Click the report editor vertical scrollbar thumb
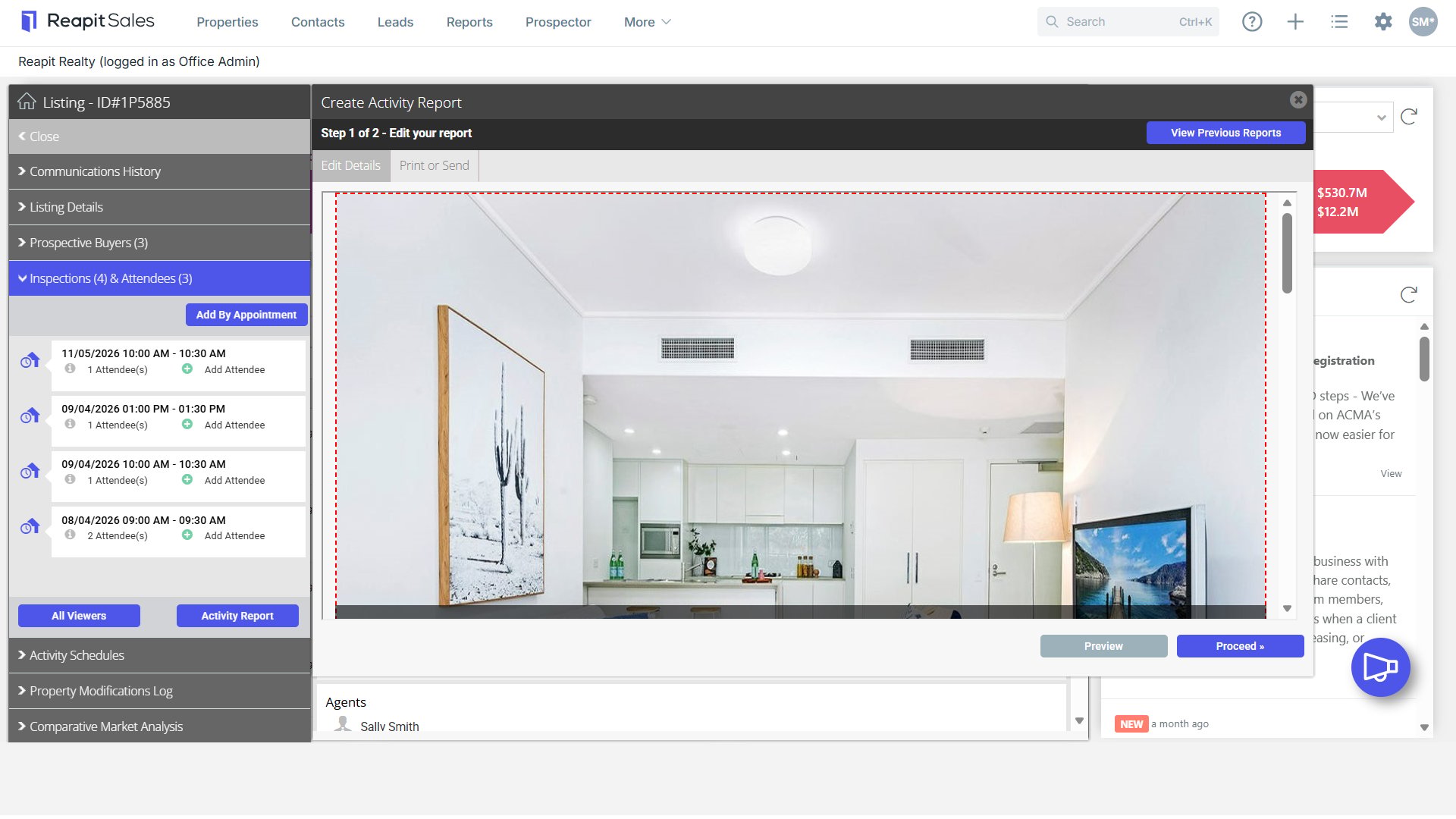The image size is (1456, 819). point(1287,253)
